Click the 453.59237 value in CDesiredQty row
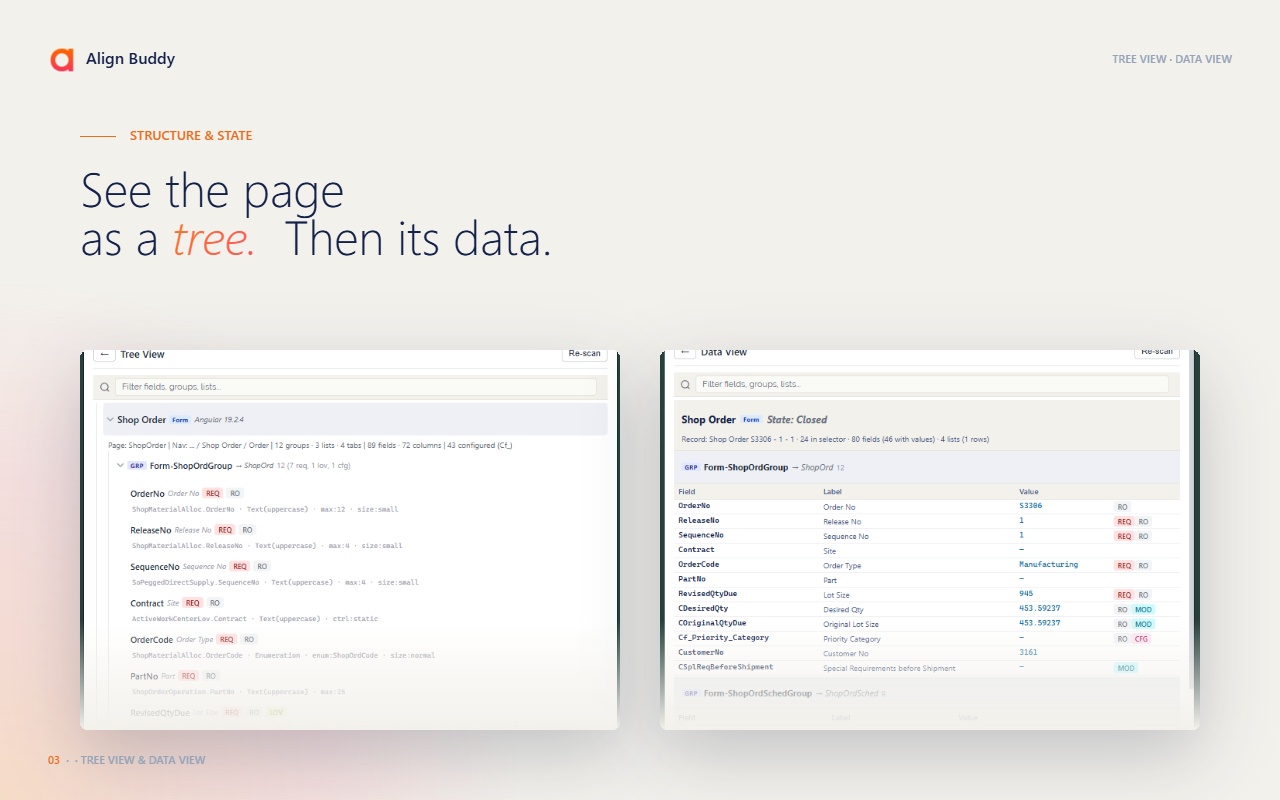Image resolution: width=1280 pixels, height=800 pixels. coord(1040,609)
